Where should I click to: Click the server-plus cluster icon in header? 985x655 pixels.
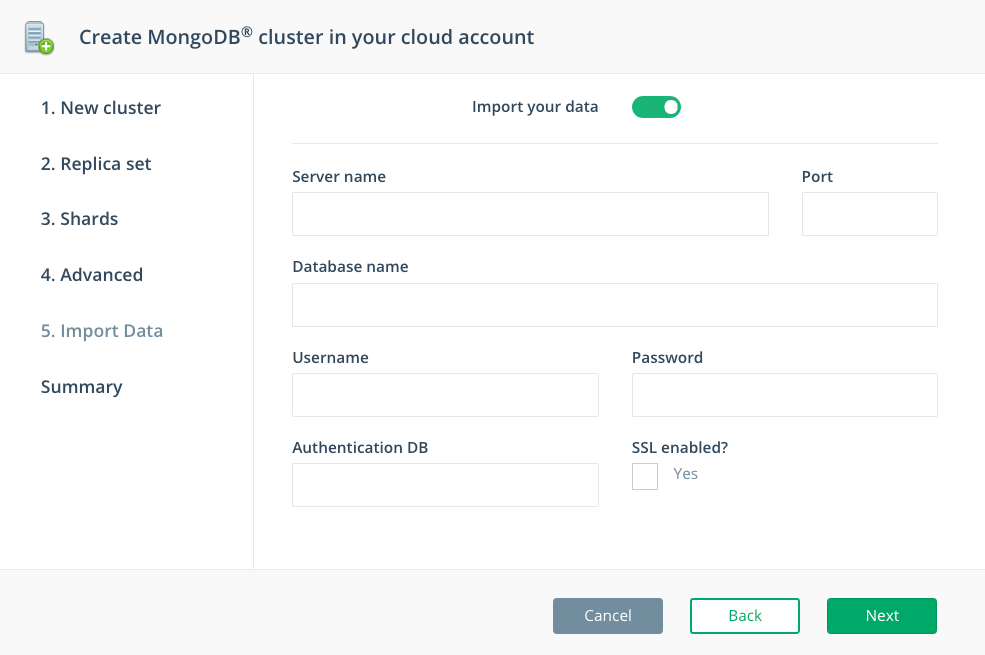coord(39,38)
